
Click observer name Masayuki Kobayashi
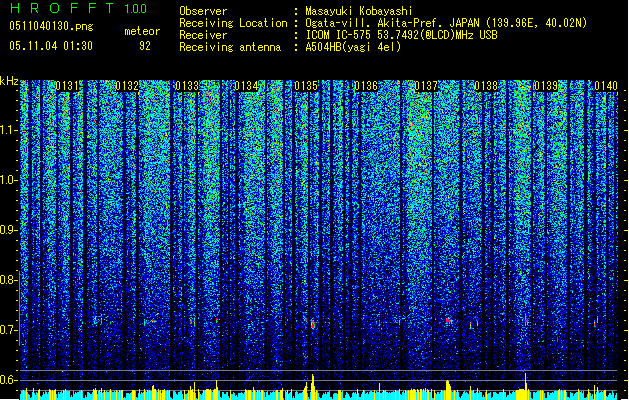click(x=359, y=11)
